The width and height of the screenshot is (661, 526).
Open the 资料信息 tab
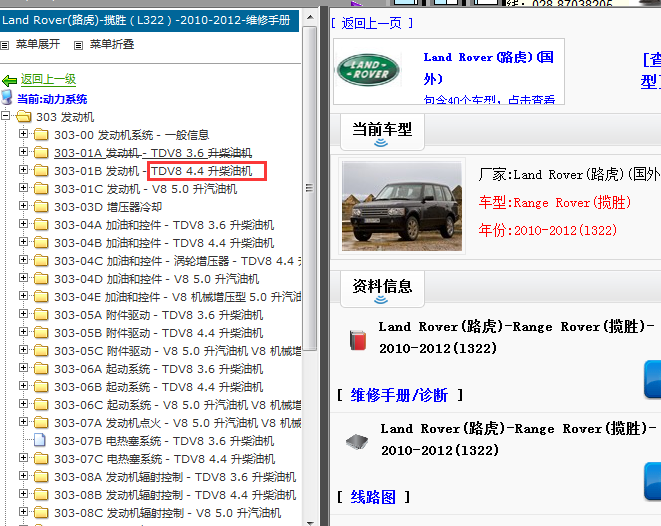[382, 289]
